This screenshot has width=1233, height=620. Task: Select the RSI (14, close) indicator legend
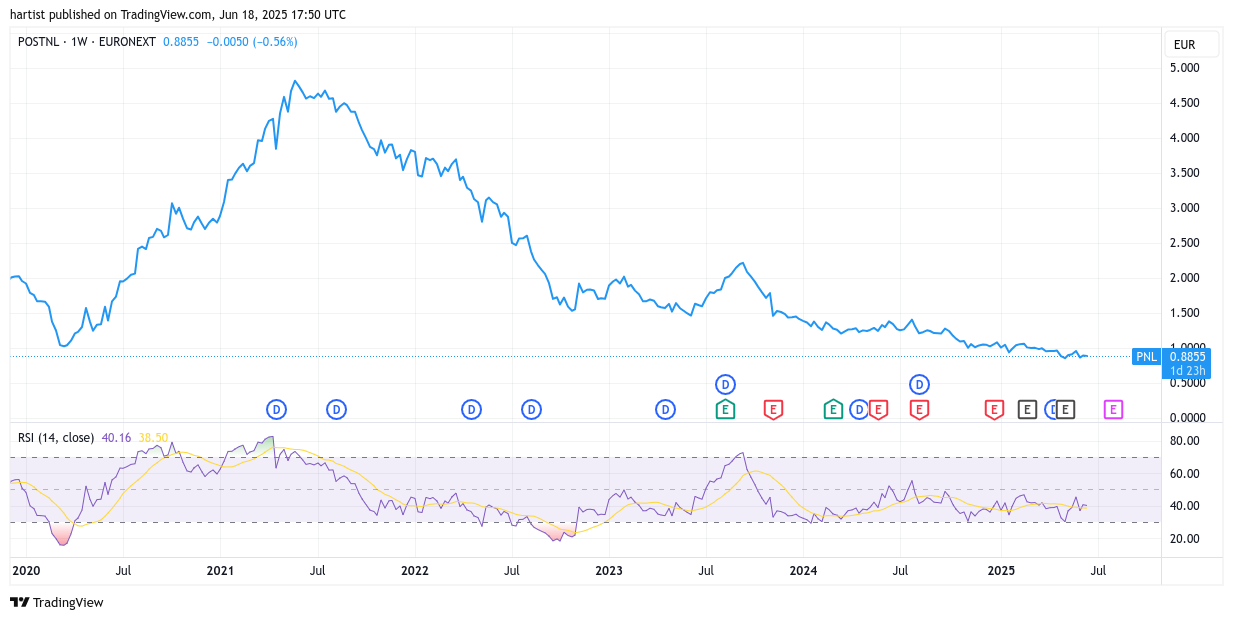[56, 437]
